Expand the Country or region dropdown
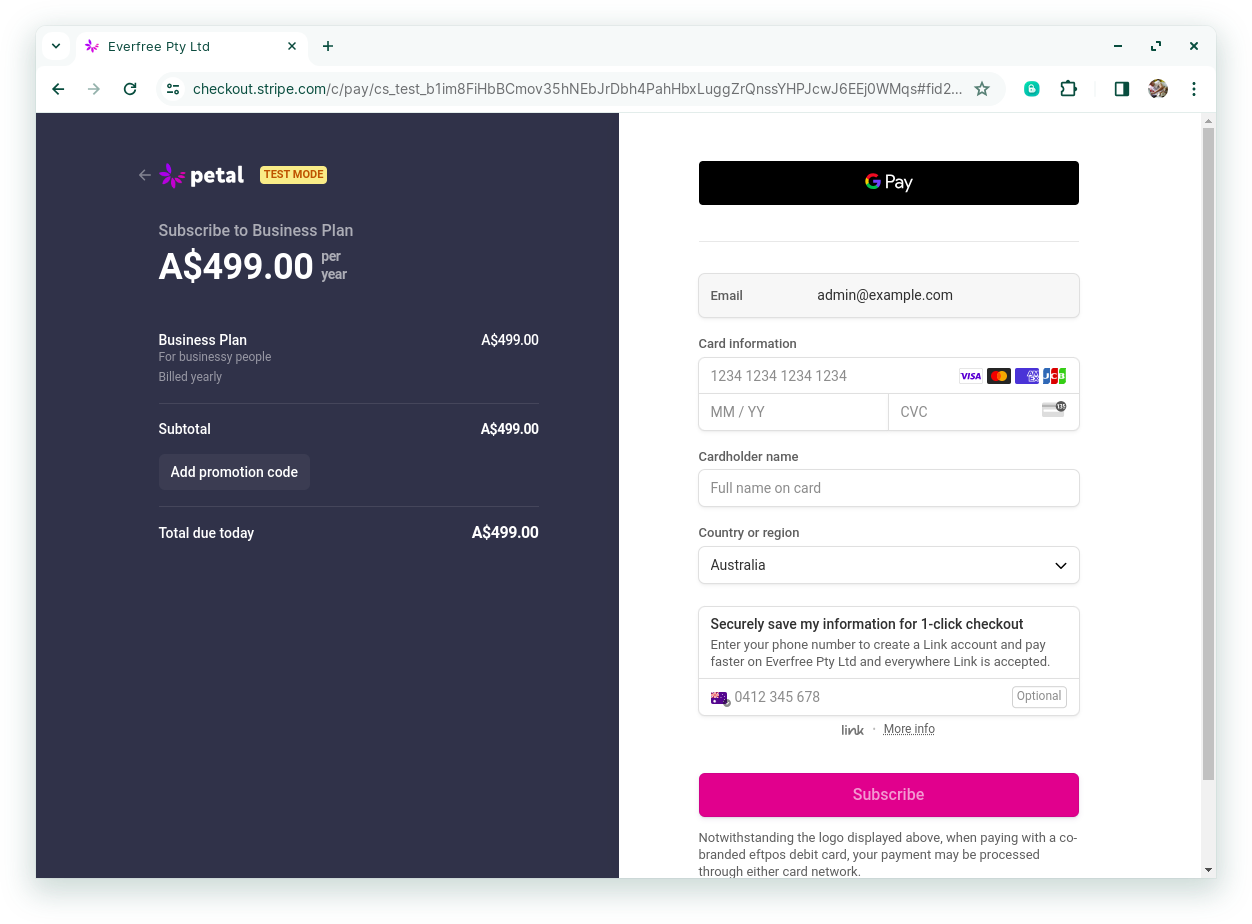This screenshot has height=924, width=1252. coord(888,565)
